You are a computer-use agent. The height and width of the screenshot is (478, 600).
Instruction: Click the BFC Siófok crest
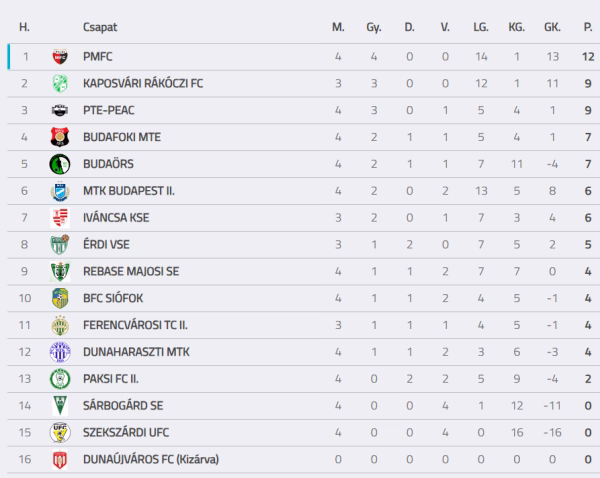(x=60, y=298)
